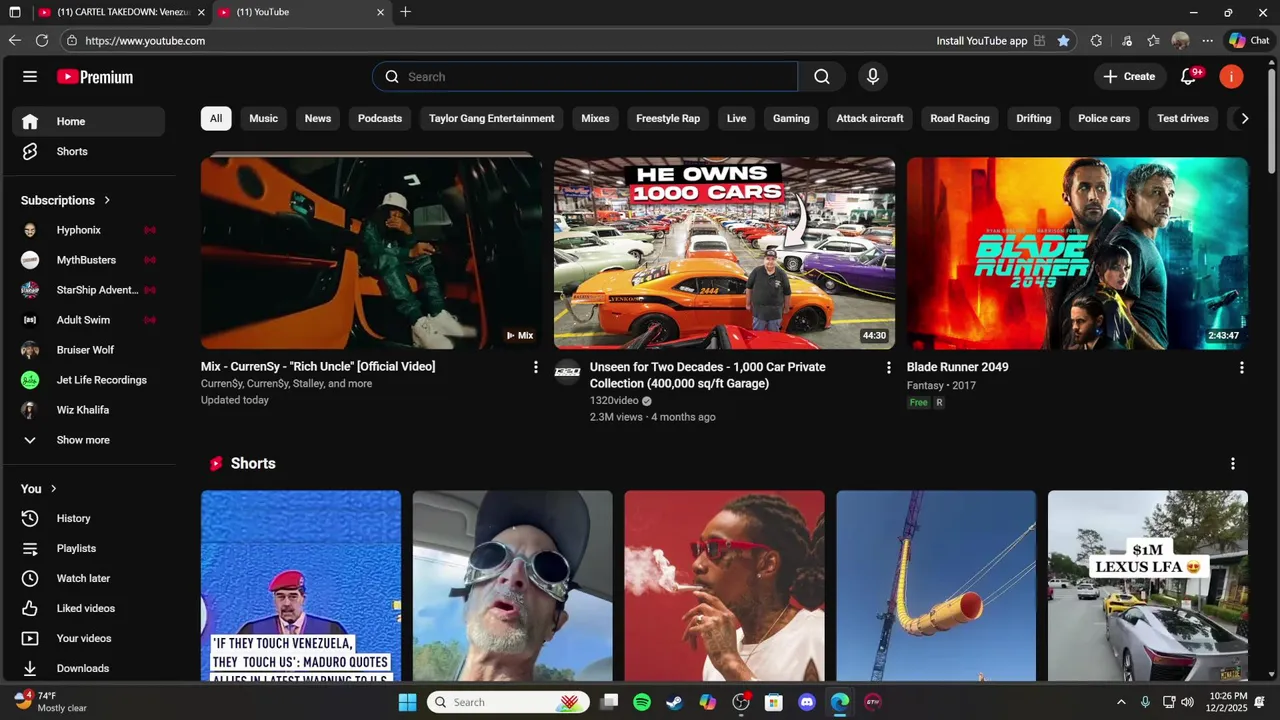Open Spotify from the taskbar

click(x=642, y=702)
